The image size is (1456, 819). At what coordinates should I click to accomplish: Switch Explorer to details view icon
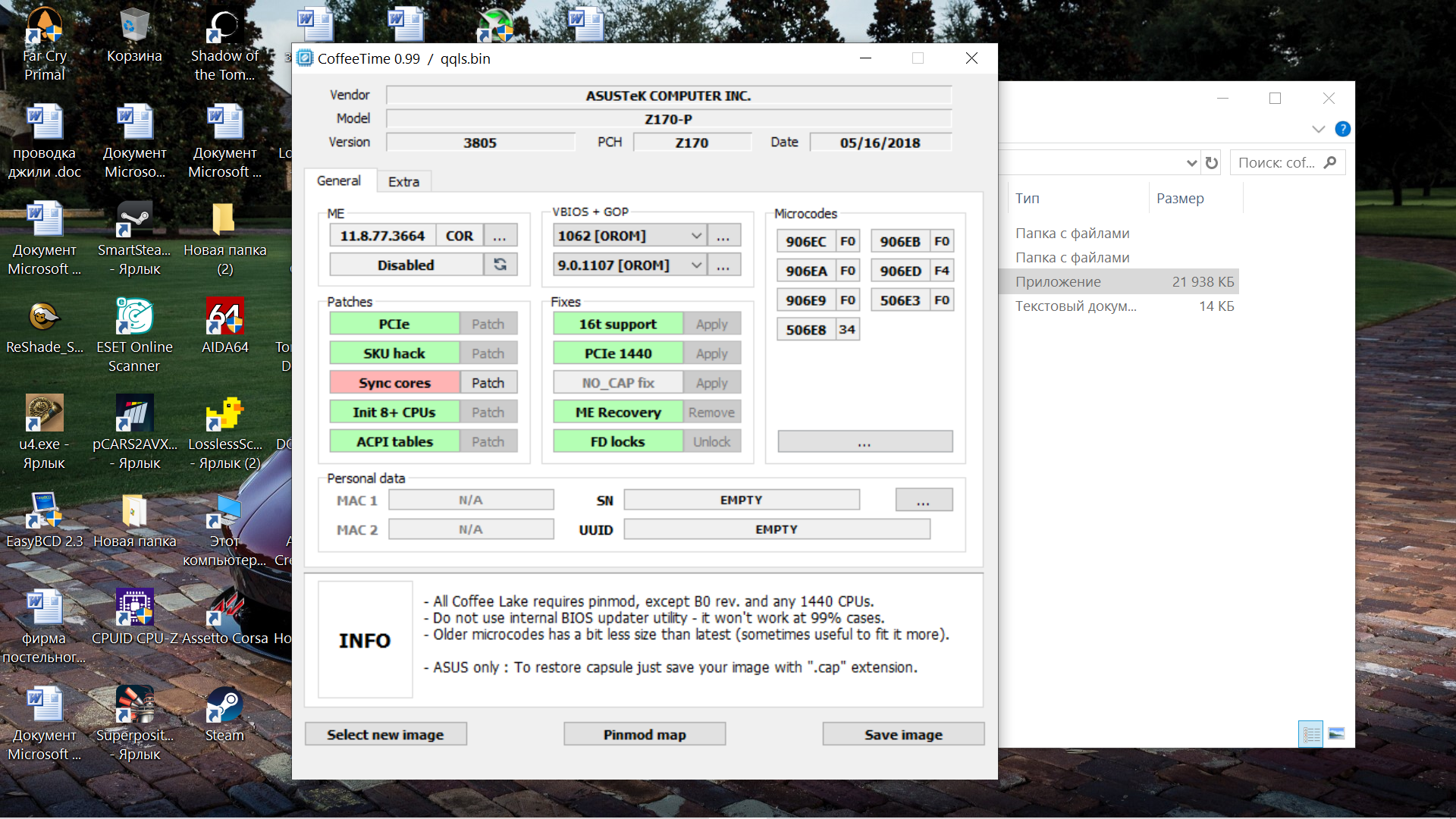tap(1310, 733)
